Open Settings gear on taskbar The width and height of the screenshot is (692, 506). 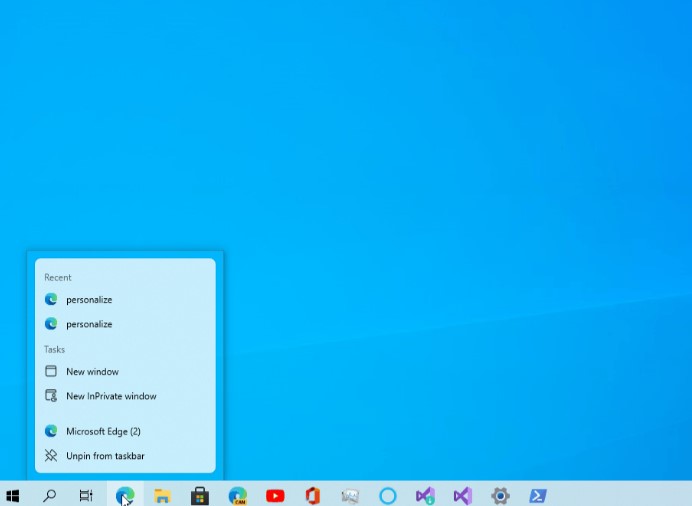click(x=500, y=496)
